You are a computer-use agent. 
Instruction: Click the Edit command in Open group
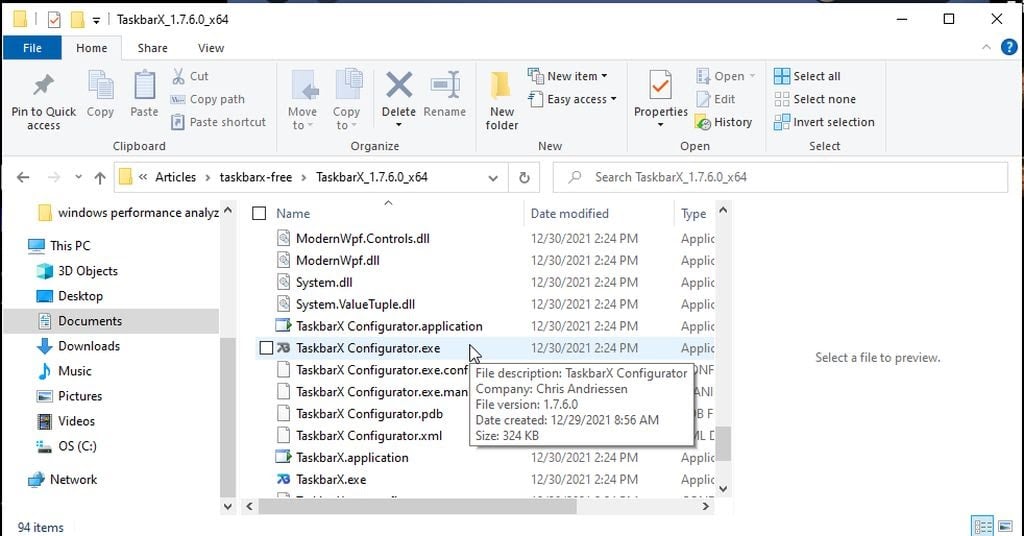click(716, 99)
